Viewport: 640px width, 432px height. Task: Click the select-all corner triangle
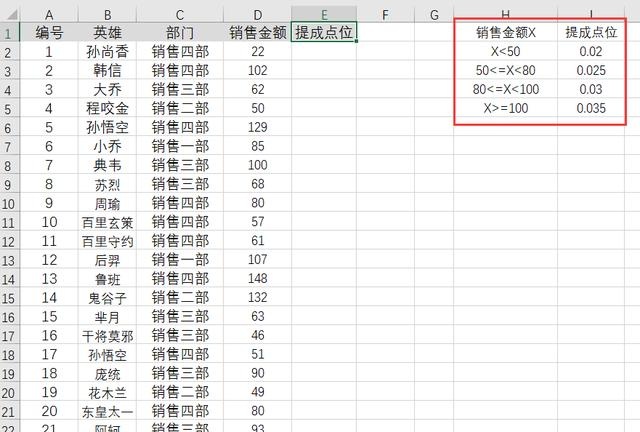tap(12, 15)
